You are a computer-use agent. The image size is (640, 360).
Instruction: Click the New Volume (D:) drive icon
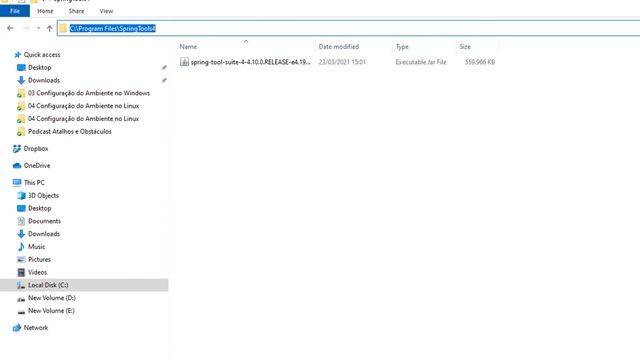point(21,299)
